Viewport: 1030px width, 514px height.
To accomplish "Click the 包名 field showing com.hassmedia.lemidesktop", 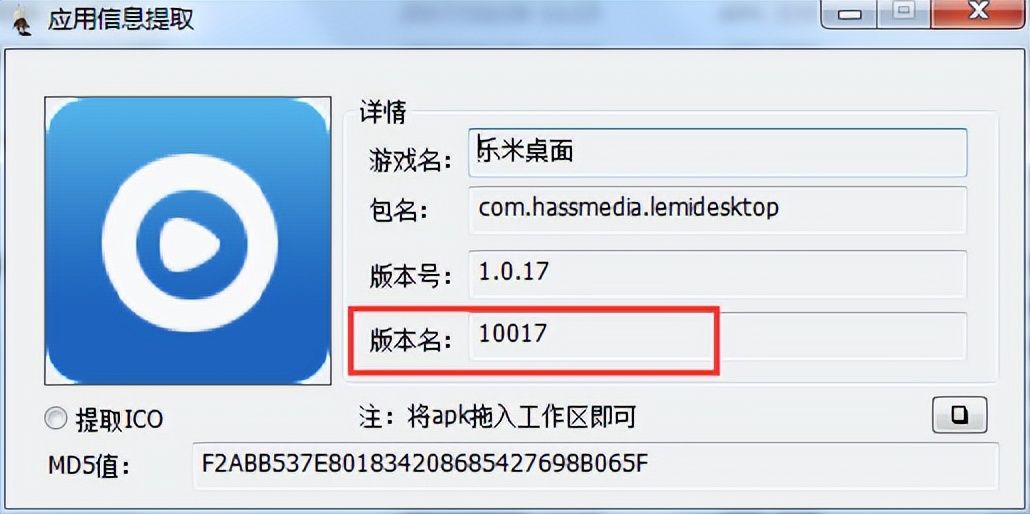I will coord(717,210).
